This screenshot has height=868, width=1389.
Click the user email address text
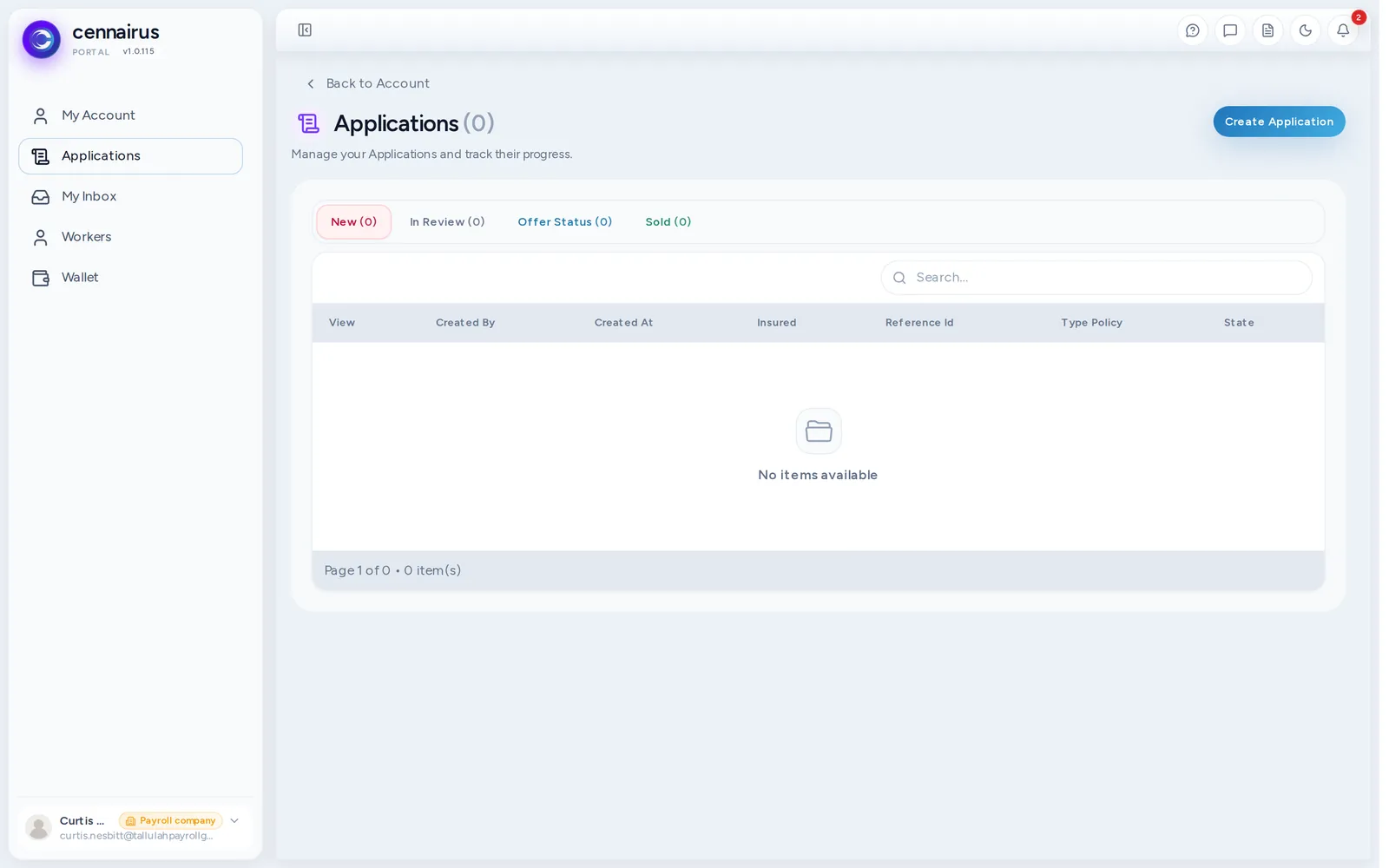[x=136, y=836]
